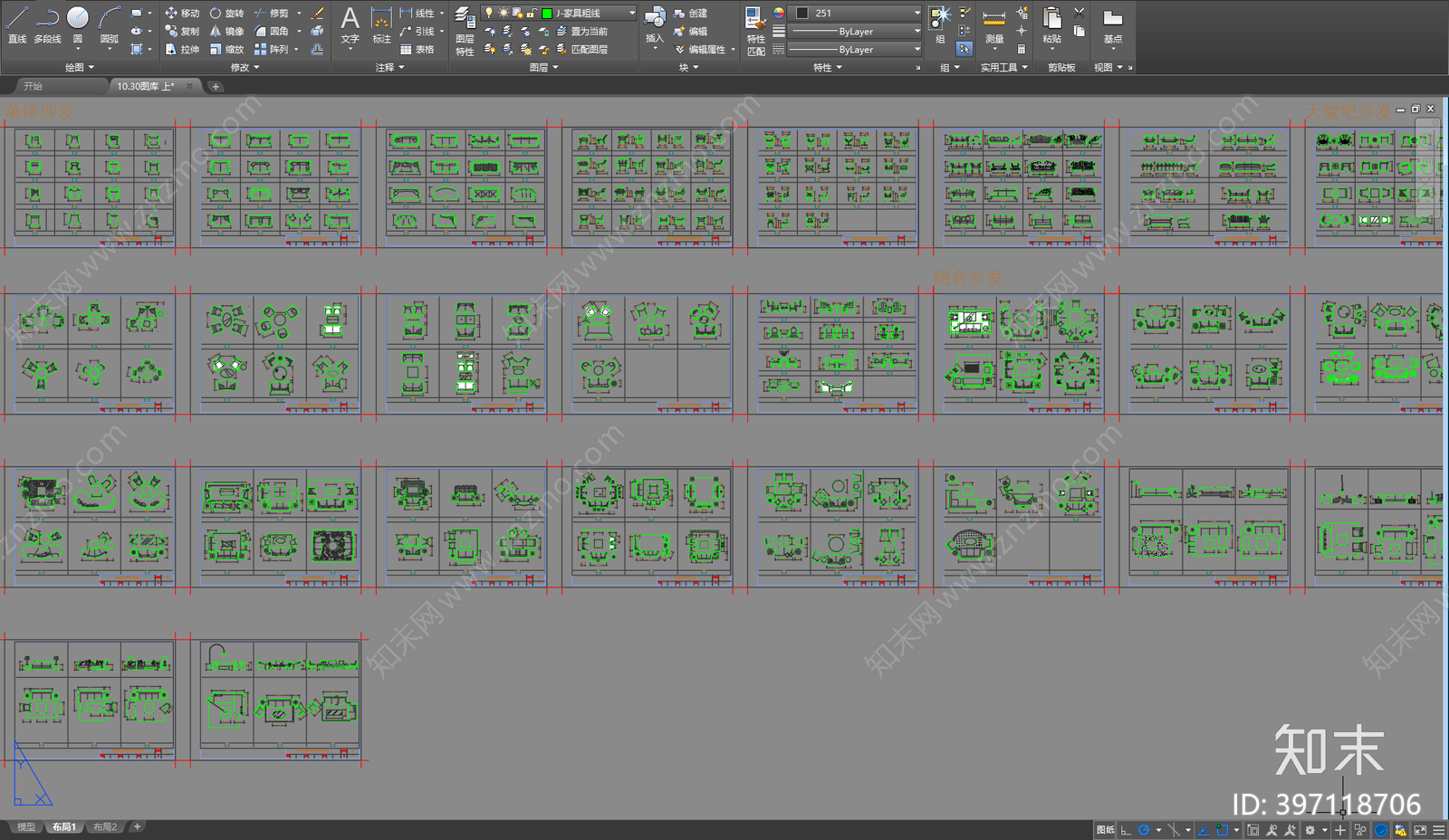Toggle polar tracking in status bar
This screenshot has height=840, width=1449.
pyautogui.click(x=1143, y=830)
